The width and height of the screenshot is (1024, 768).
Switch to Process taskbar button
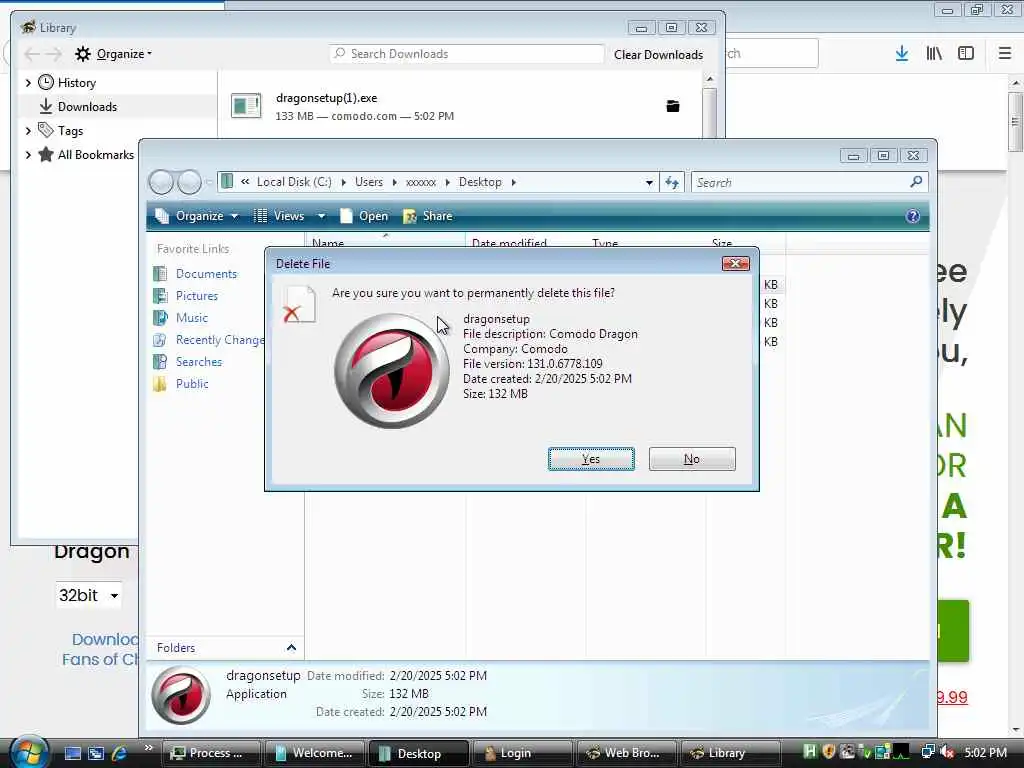pyautogui.click(x=211, y=753)
